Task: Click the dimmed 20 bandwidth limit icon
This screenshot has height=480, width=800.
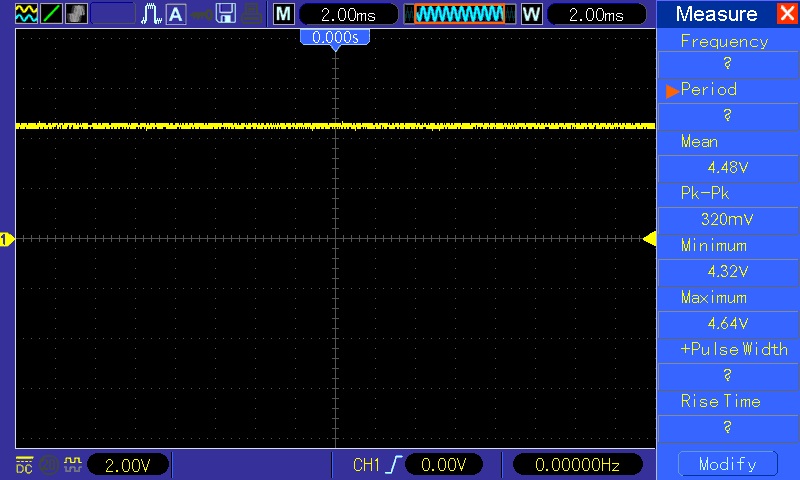Action: click(x=48, y=465)
